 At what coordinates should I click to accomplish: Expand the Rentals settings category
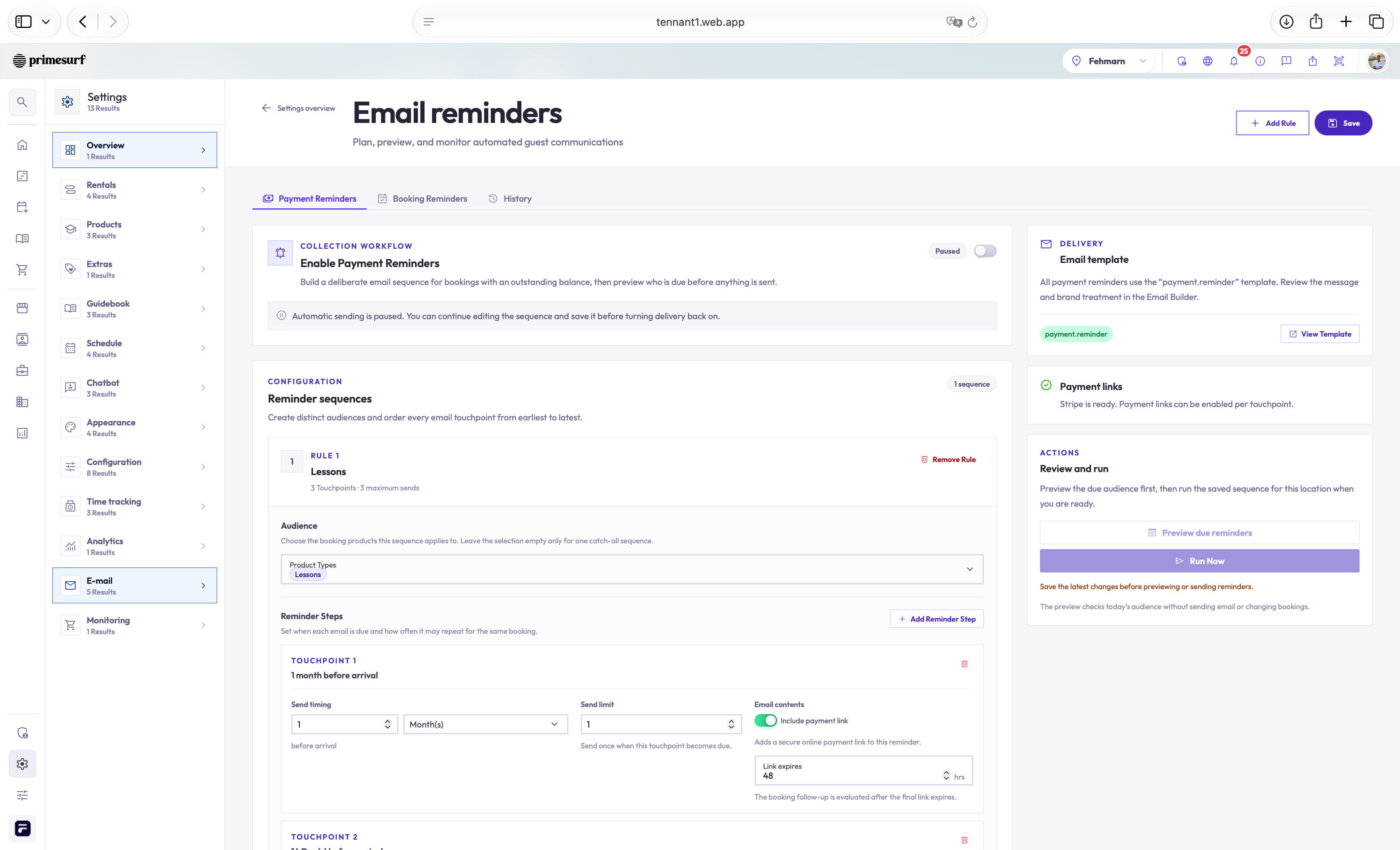(135, 190)
